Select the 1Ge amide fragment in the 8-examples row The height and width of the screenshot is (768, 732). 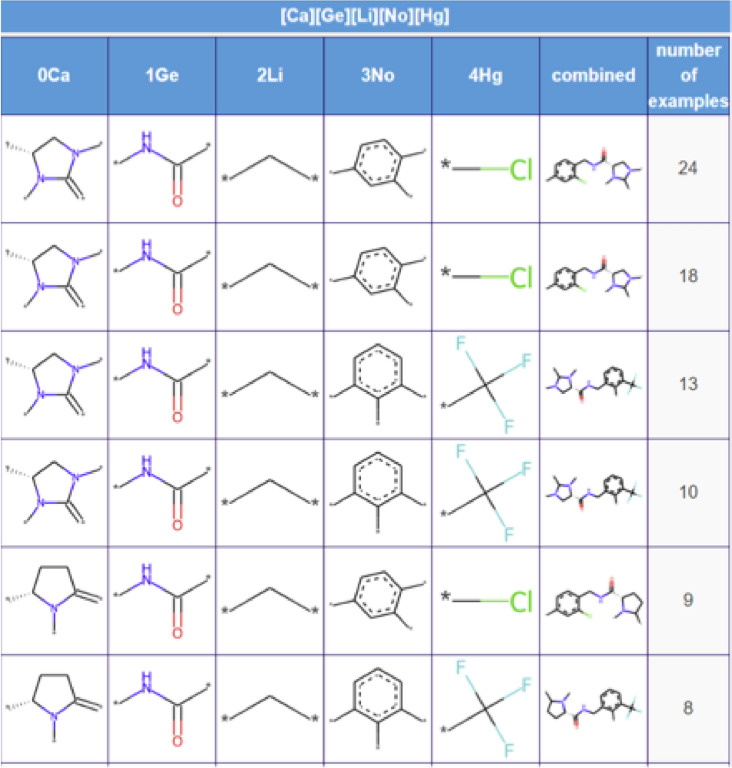162,708
